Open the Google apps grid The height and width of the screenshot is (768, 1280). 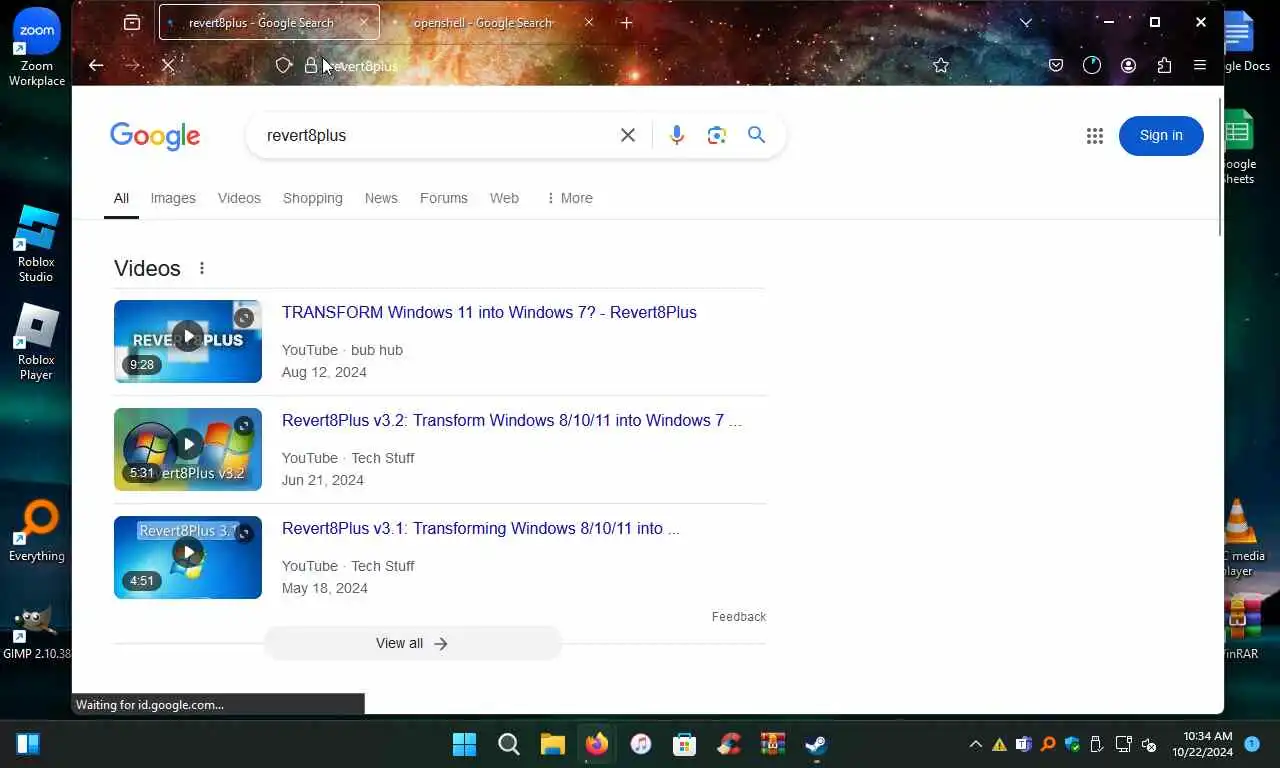tap(1094, 136)
